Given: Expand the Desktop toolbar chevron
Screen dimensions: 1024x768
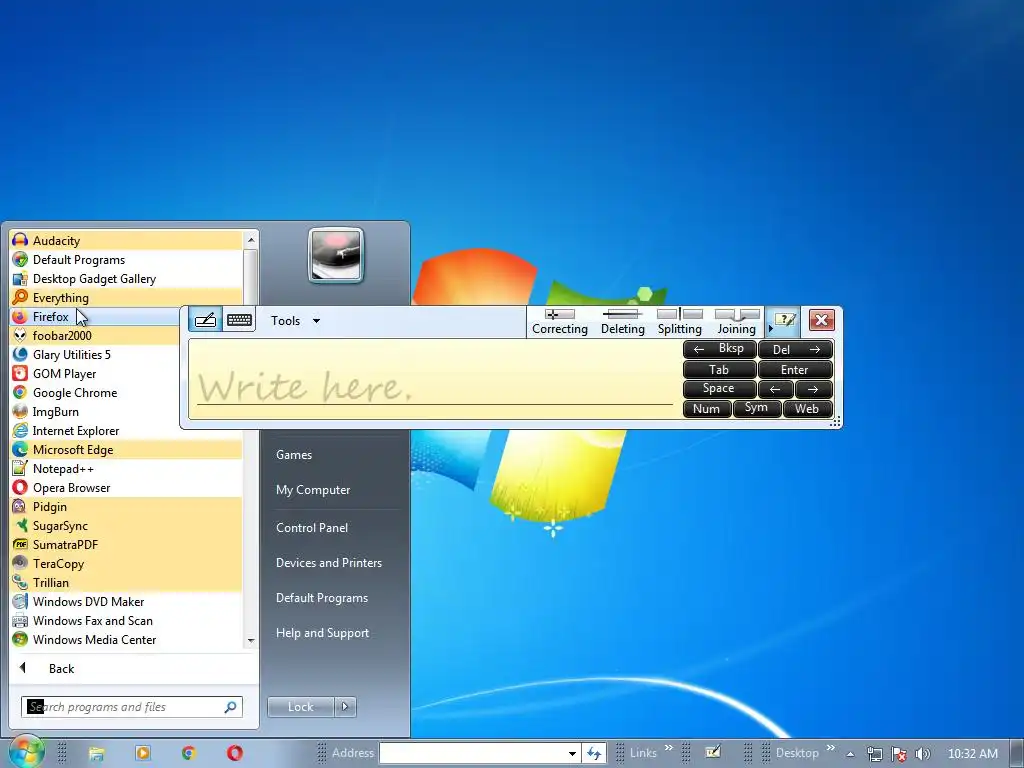Looking at the screenshot, I should [x=831, y=748].
